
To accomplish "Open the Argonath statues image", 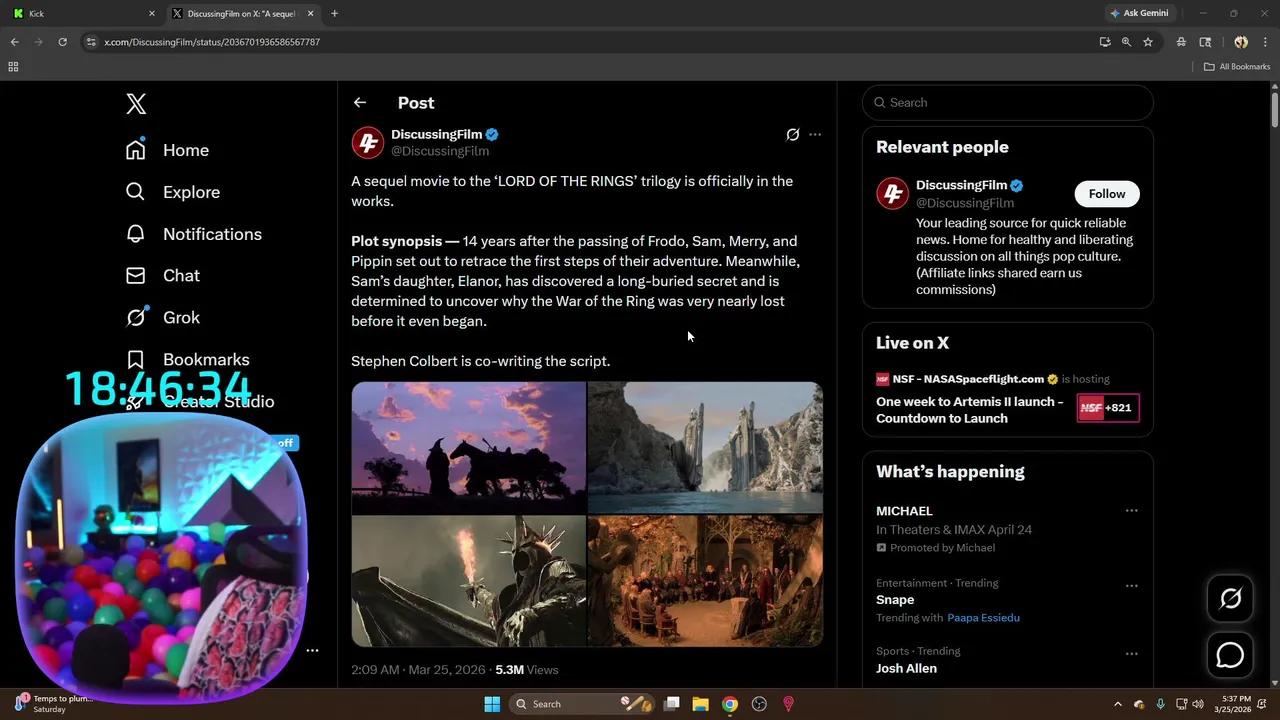I will (706, 447).
